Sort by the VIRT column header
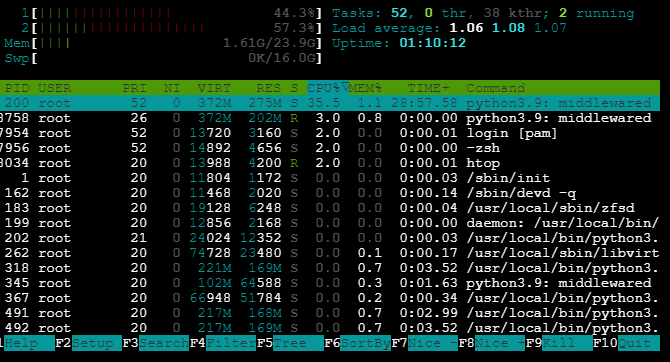The height and width of the screenshot is (362, 670). (x=214, y=88)
